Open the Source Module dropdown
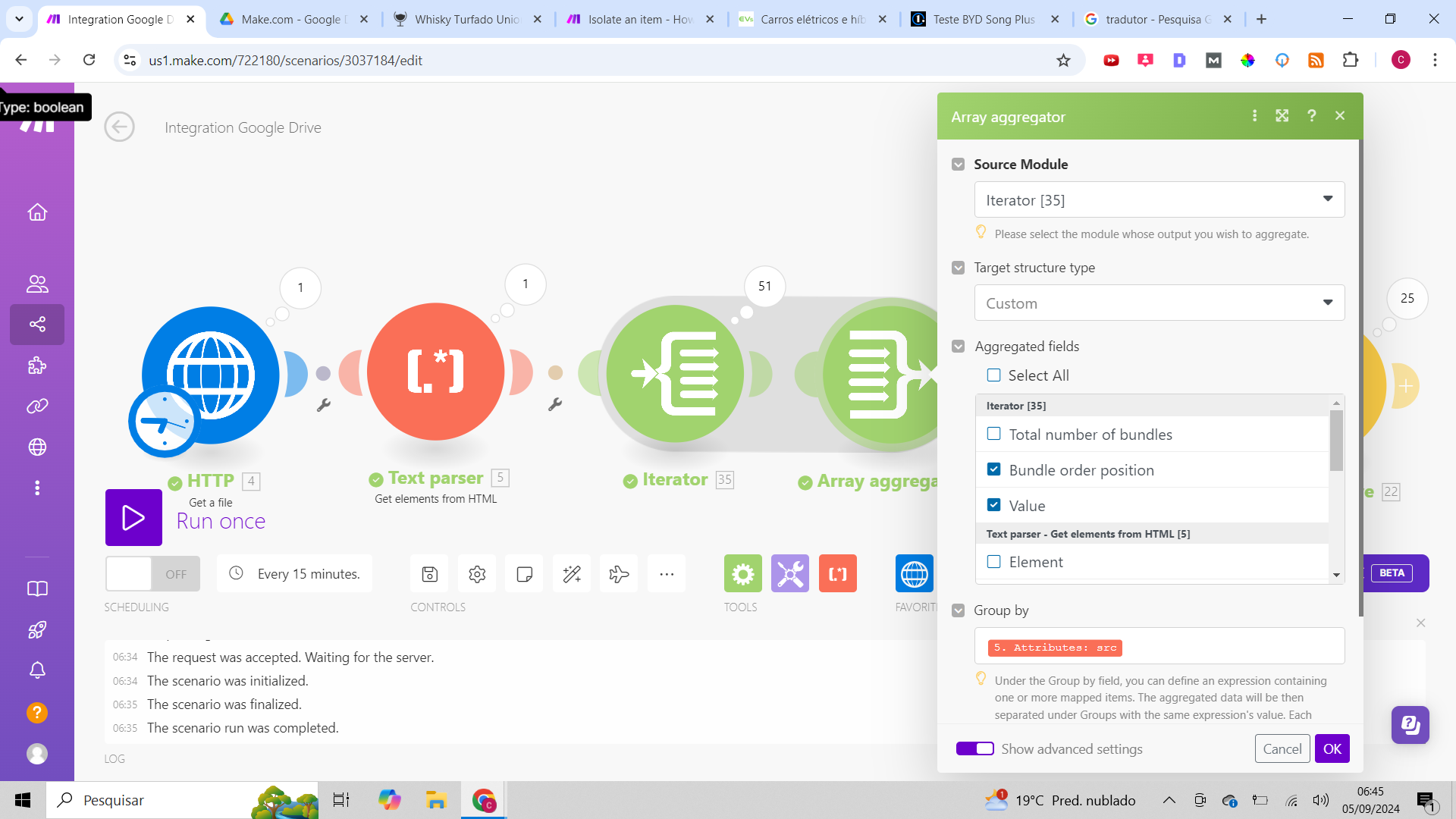Image resolution: width=1456 pixels, height=819 pixels. coord(1159,200)
